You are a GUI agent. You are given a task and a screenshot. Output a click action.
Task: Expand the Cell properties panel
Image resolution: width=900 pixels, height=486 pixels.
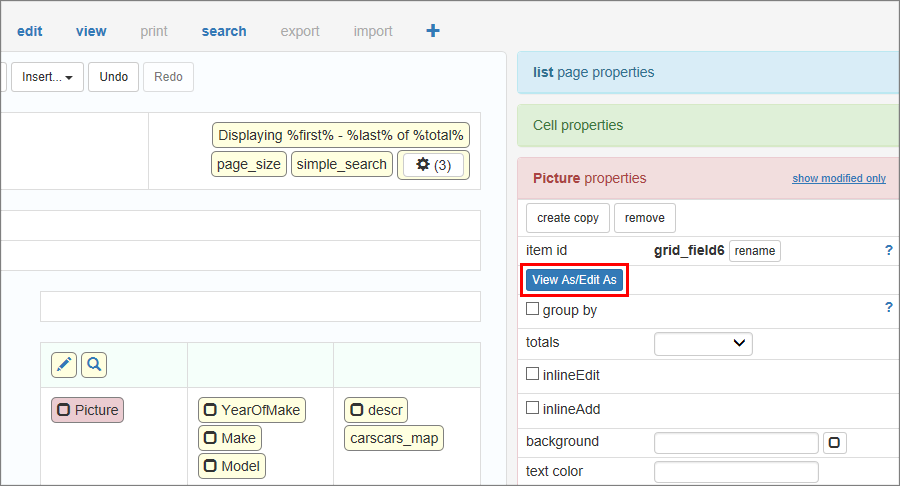[578, 125]
